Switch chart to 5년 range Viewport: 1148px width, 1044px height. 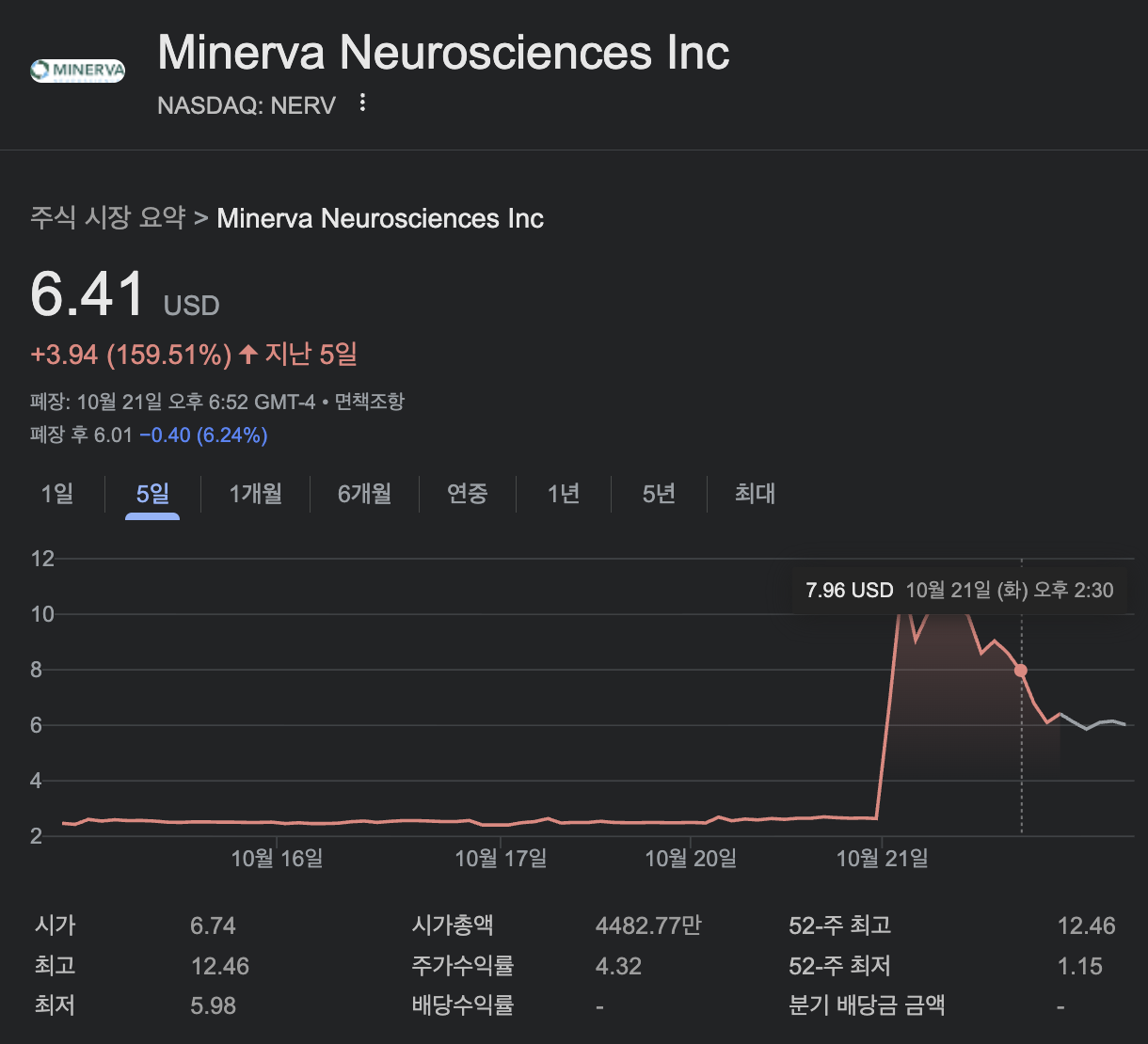pyautogui.click(x=659, y=494)
